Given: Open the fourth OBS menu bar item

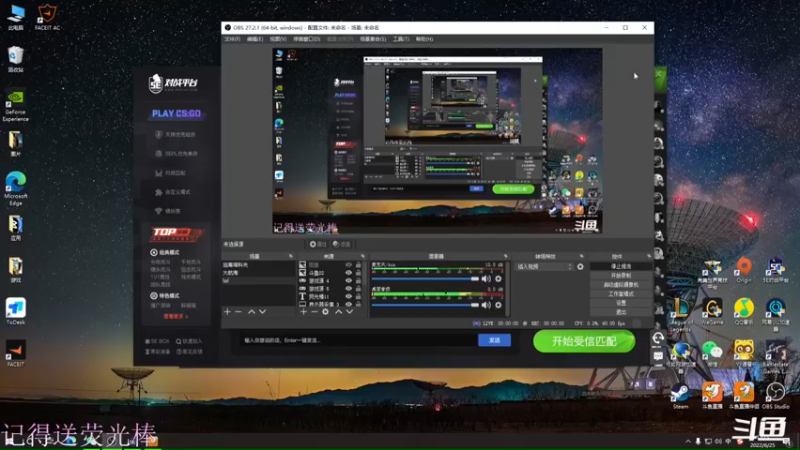Looking at the screenshot, I should 307,39.
